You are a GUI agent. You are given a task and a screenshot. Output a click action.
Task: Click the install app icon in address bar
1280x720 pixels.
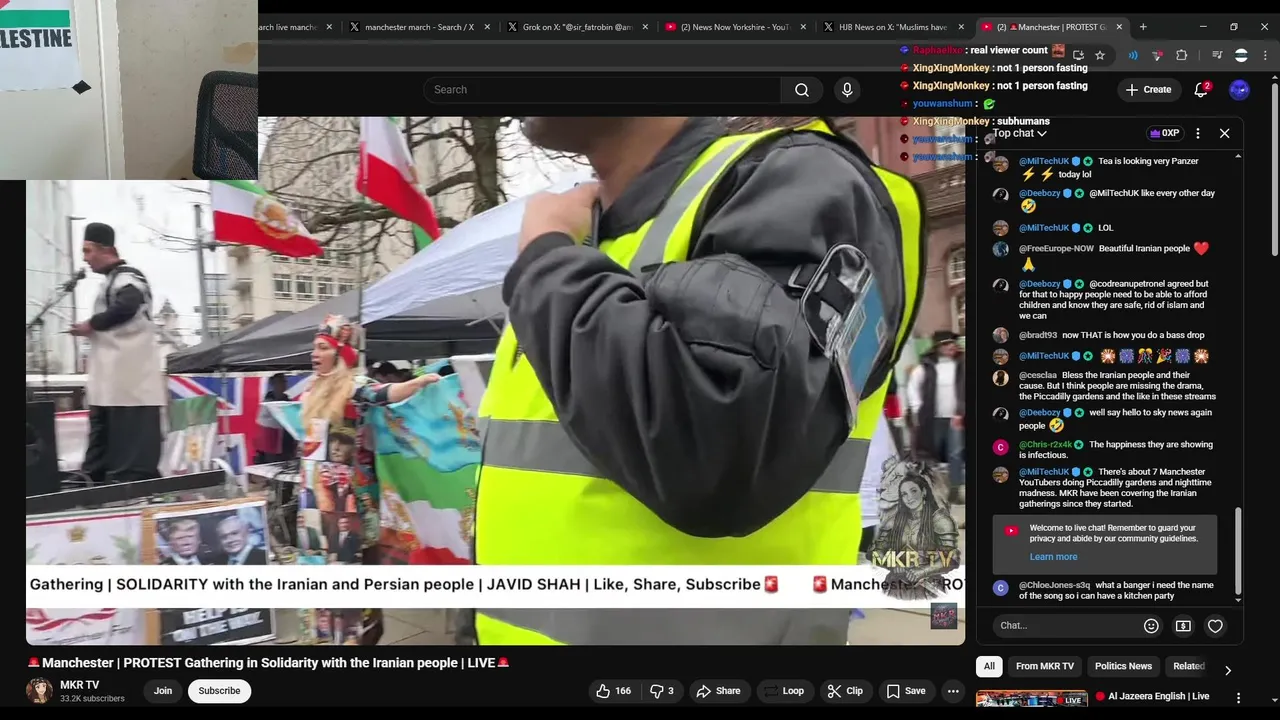click(1078, 55)
